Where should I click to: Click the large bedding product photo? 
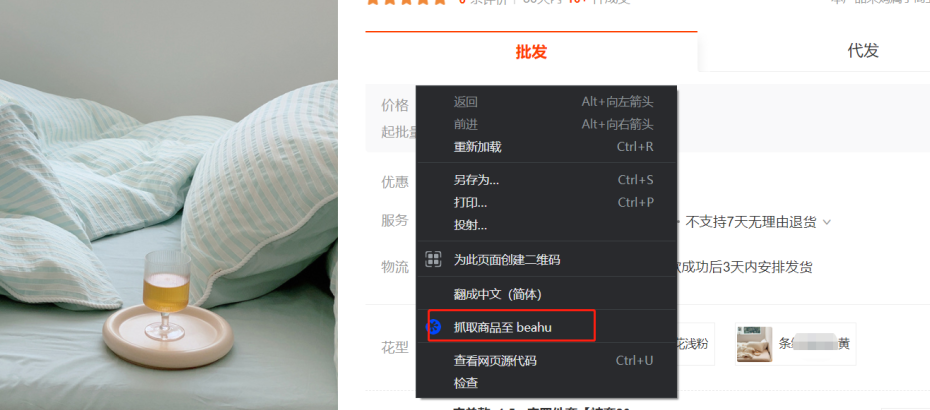169,205
